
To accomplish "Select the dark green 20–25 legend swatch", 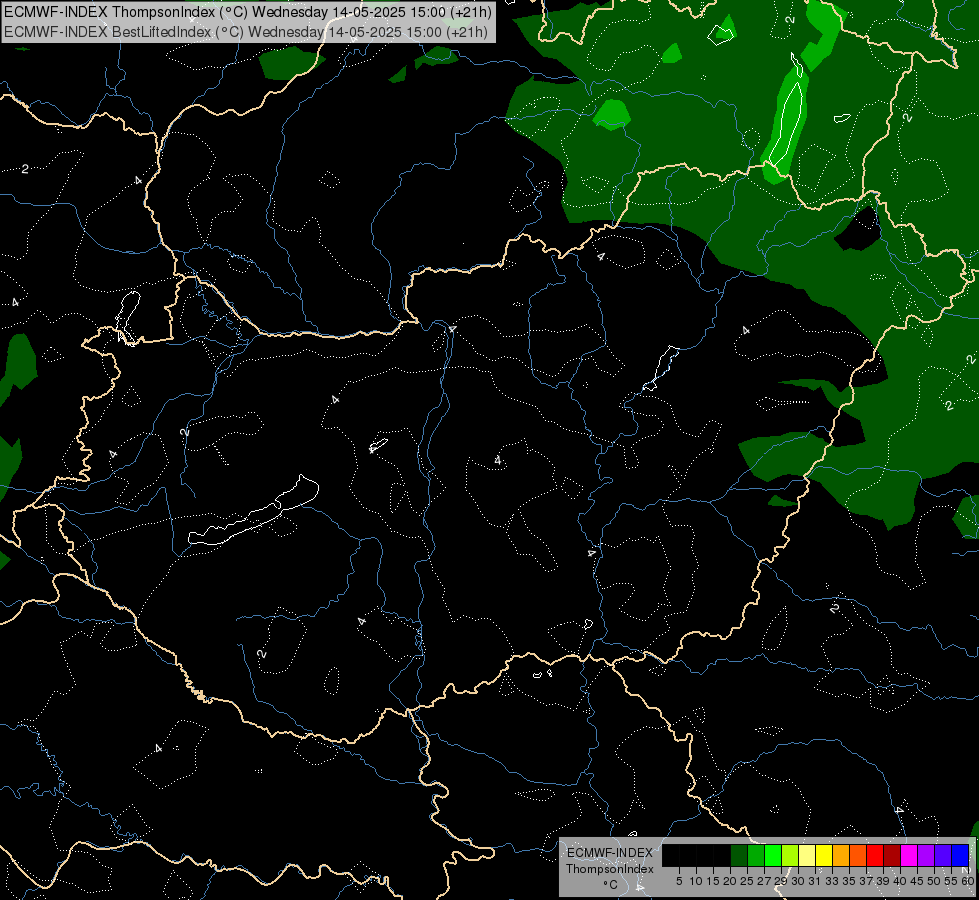I will click(739, 855).
